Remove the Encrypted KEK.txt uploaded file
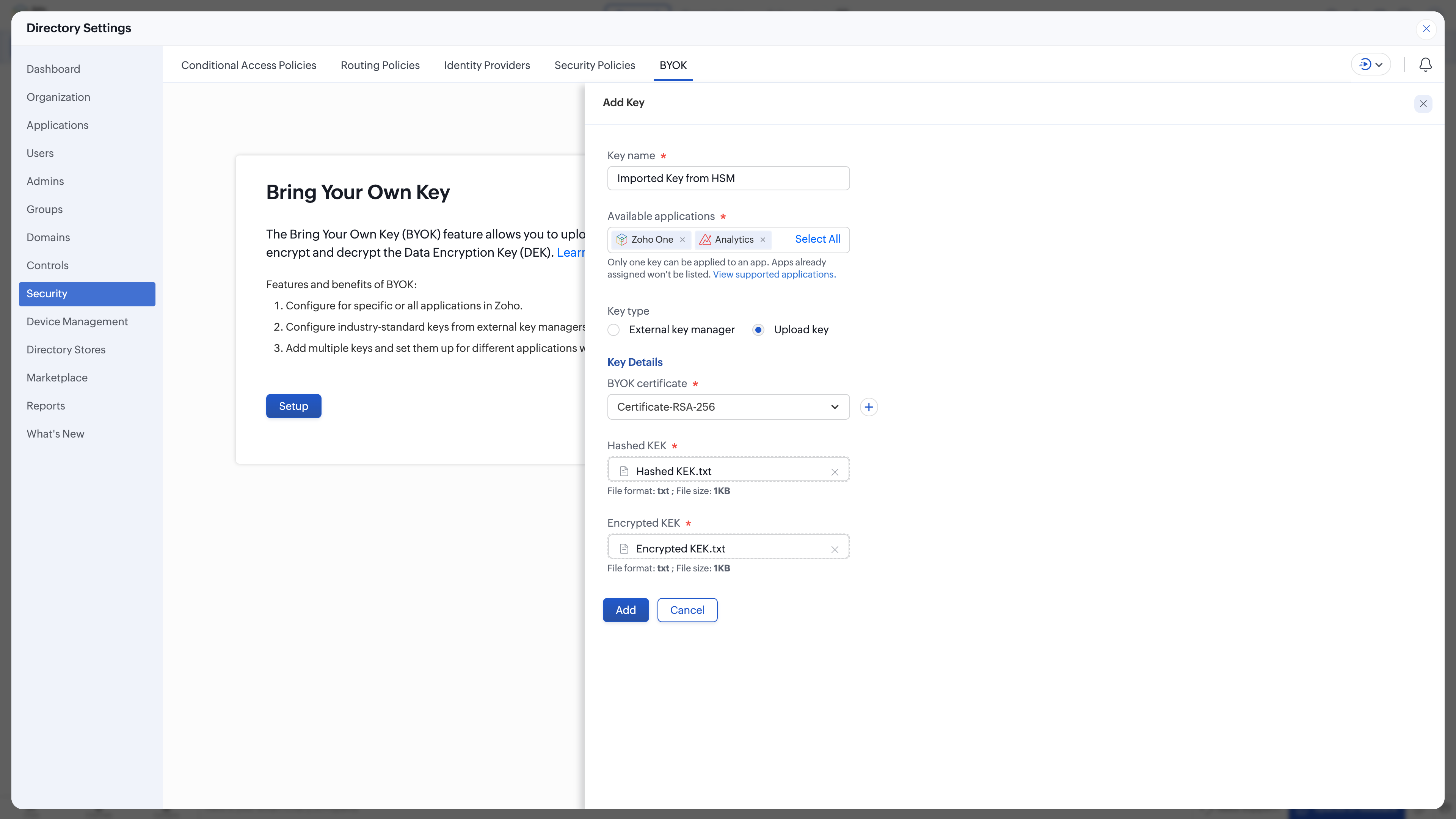 tap(834, 549)
